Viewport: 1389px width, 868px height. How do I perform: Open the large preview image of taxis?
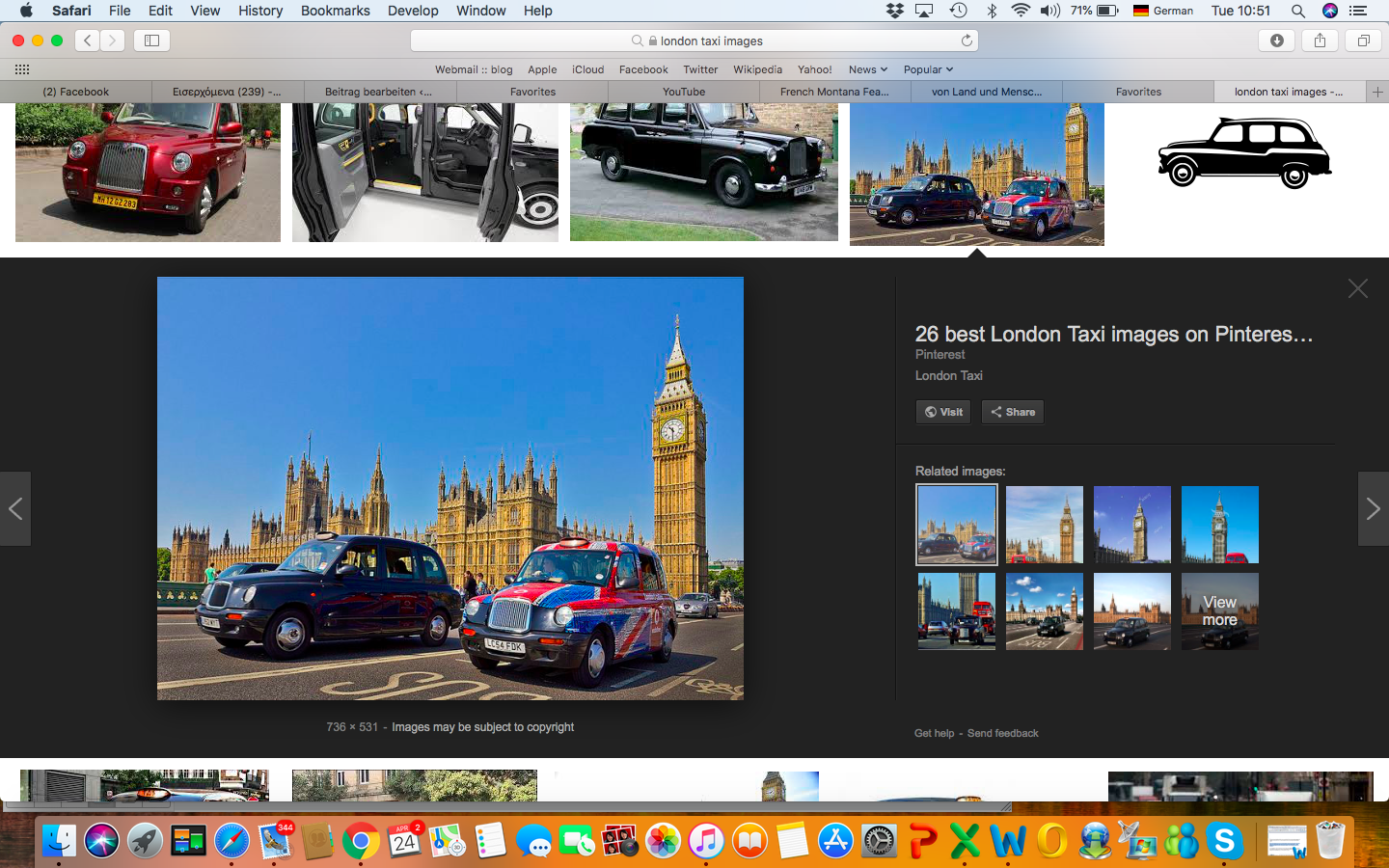(450, 489)
